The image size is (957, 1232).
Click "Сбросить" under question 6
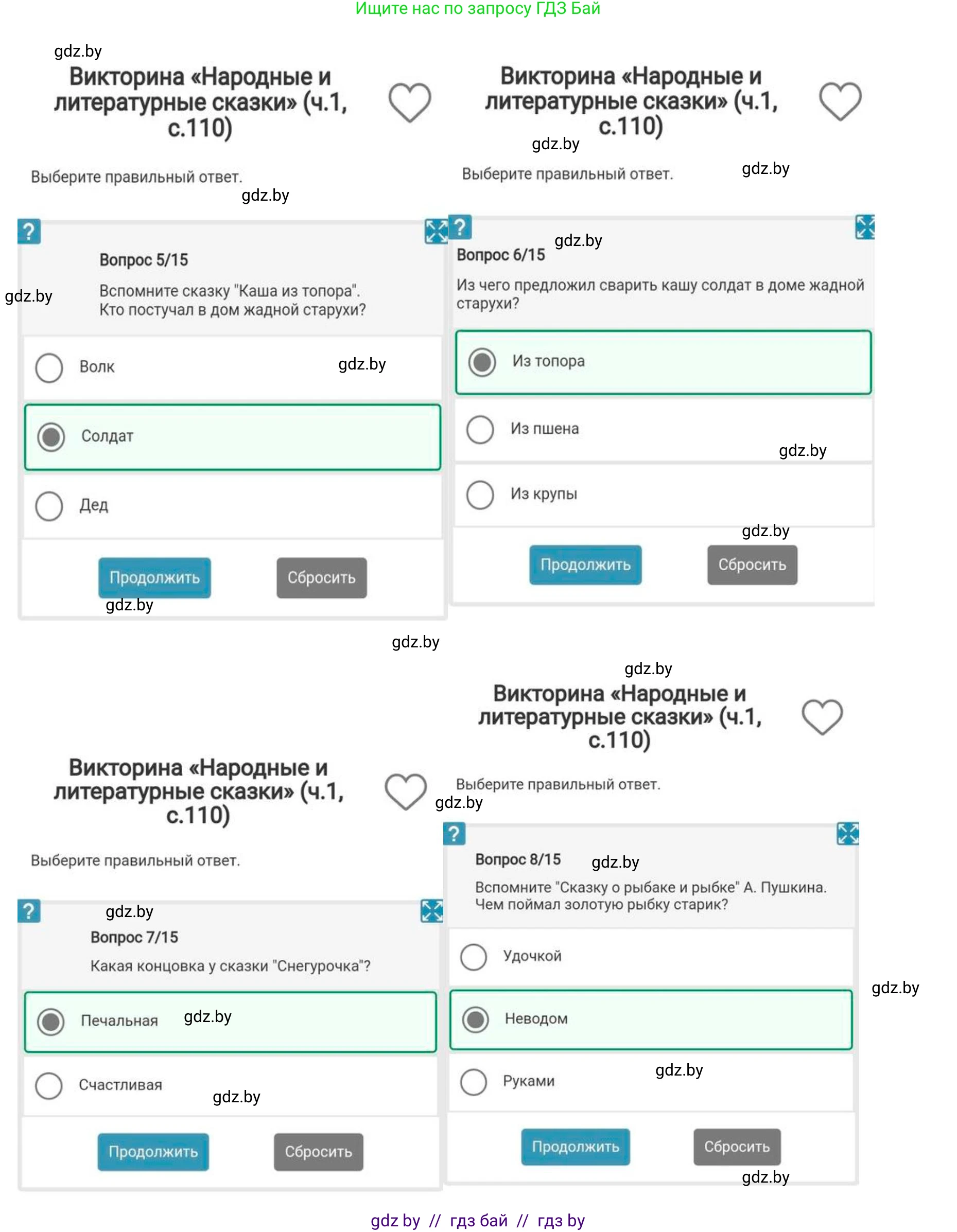tap(752, 565)
